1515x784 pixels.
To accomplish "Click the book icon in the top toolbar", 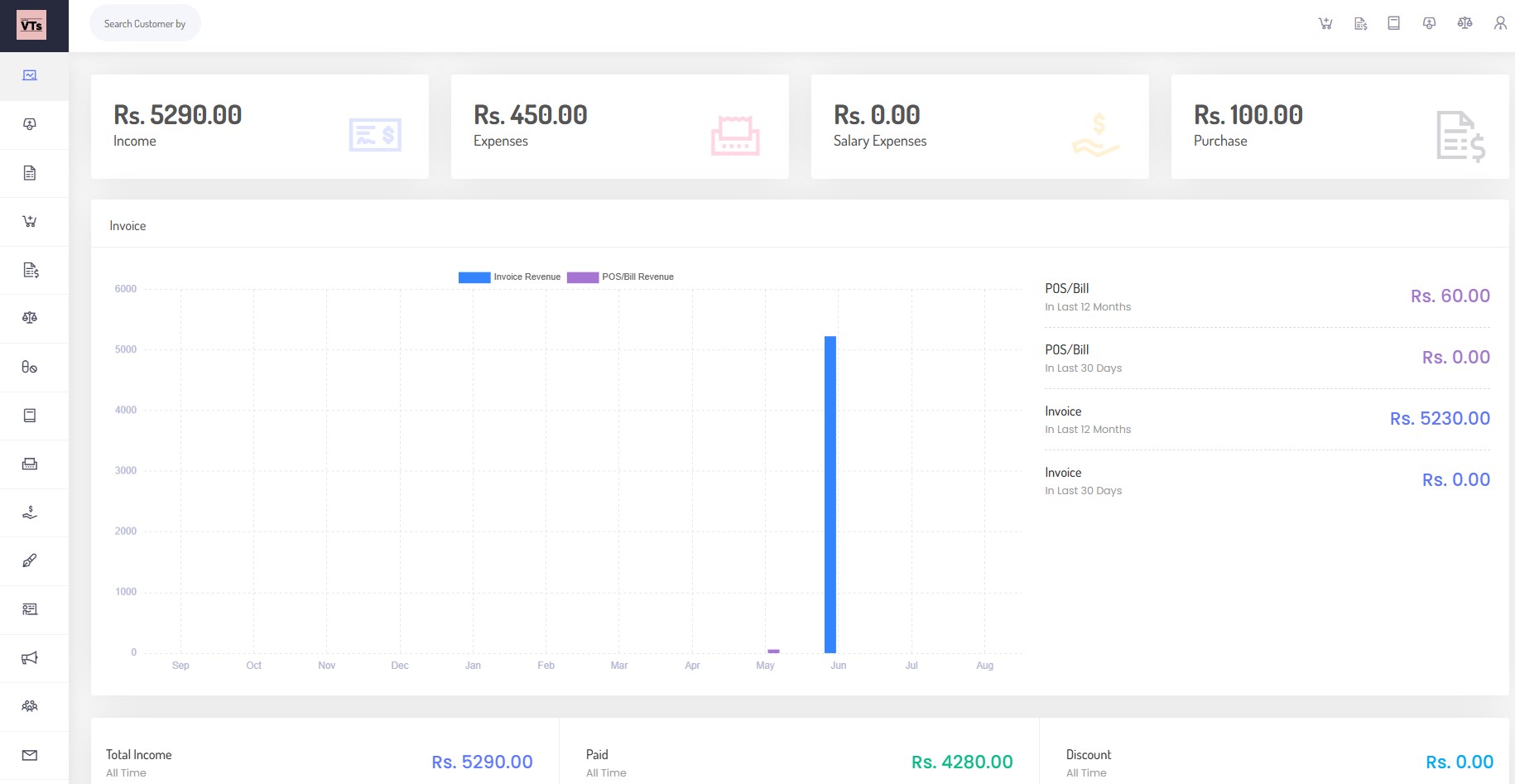I will coord(1393,22).
